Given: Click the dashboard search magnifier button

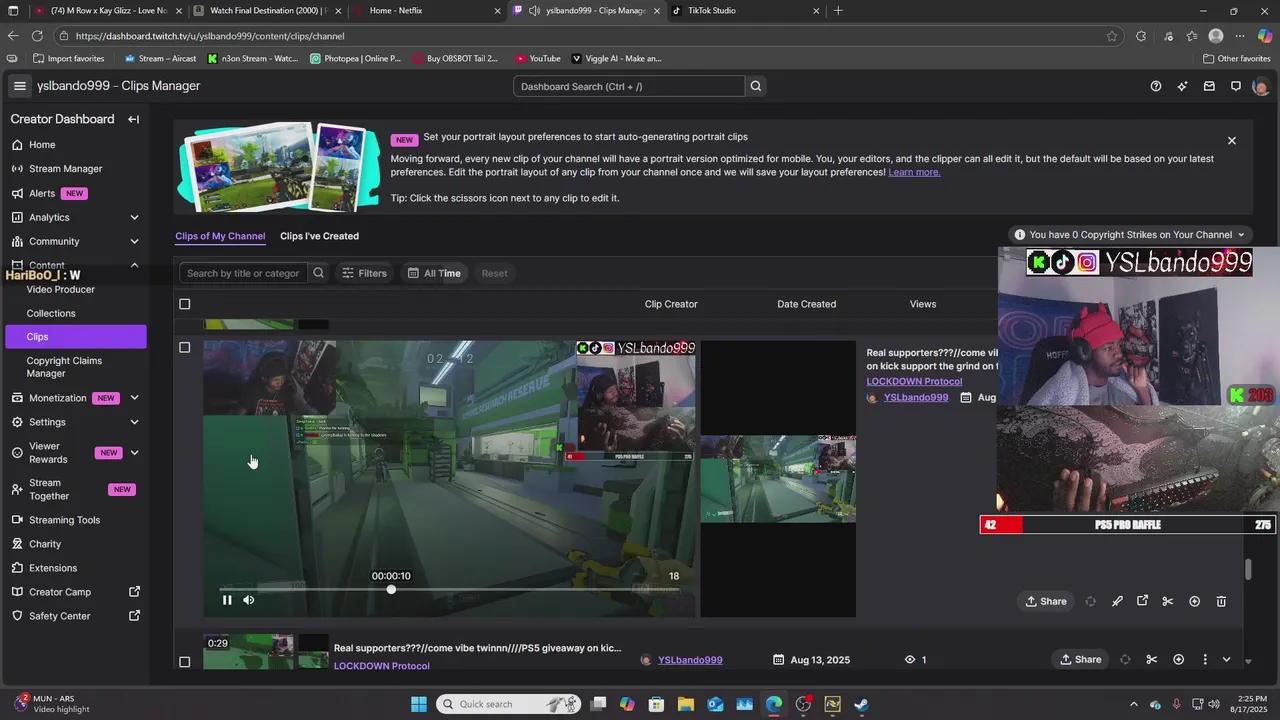Looking at the screenshot, I should tap(756, 86).
